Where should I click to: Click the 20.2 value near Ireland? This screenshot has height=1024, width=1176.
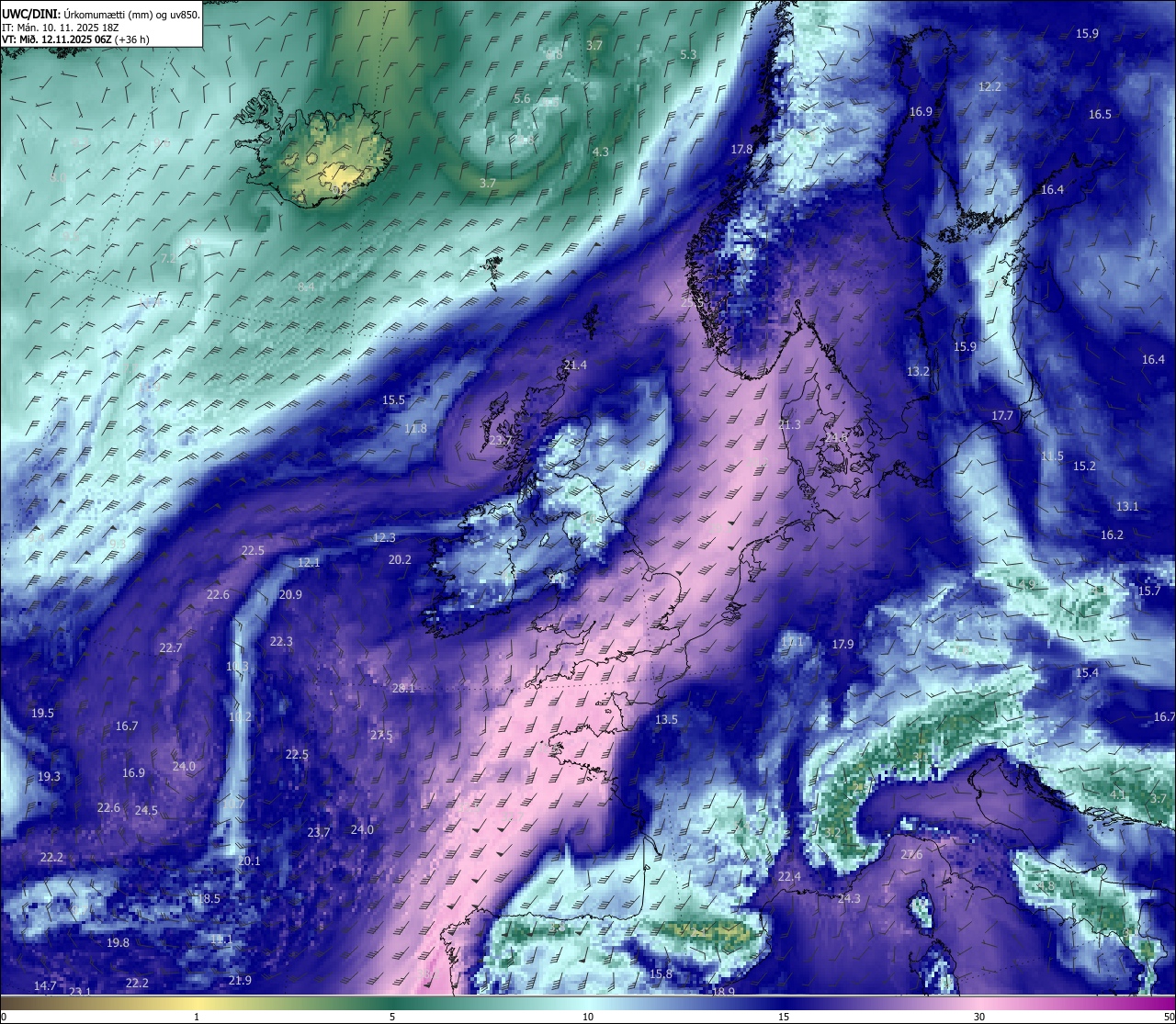point(400,559)
